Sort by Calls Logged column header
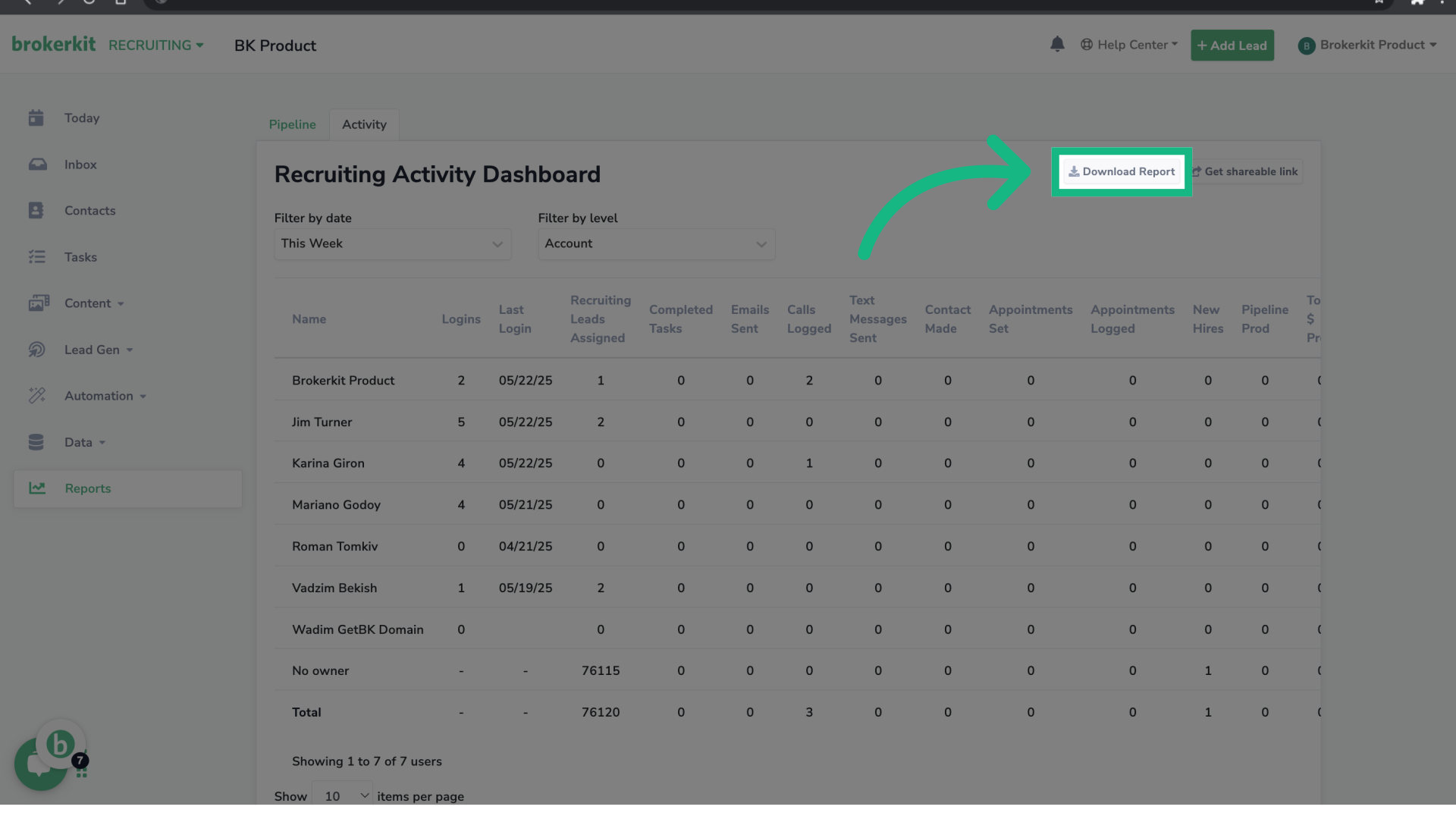 [809, 319]
